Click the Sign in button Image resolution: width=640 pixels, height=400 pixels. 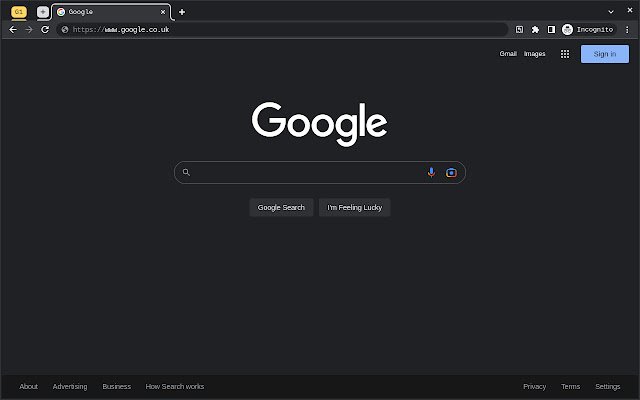[604, 54]
